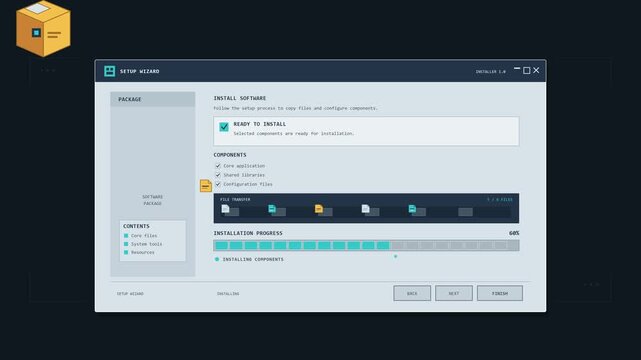This screenshot has height=360, width=641.
Task: Click the 'Selected components are ready' message
Action: coord(294,134)
